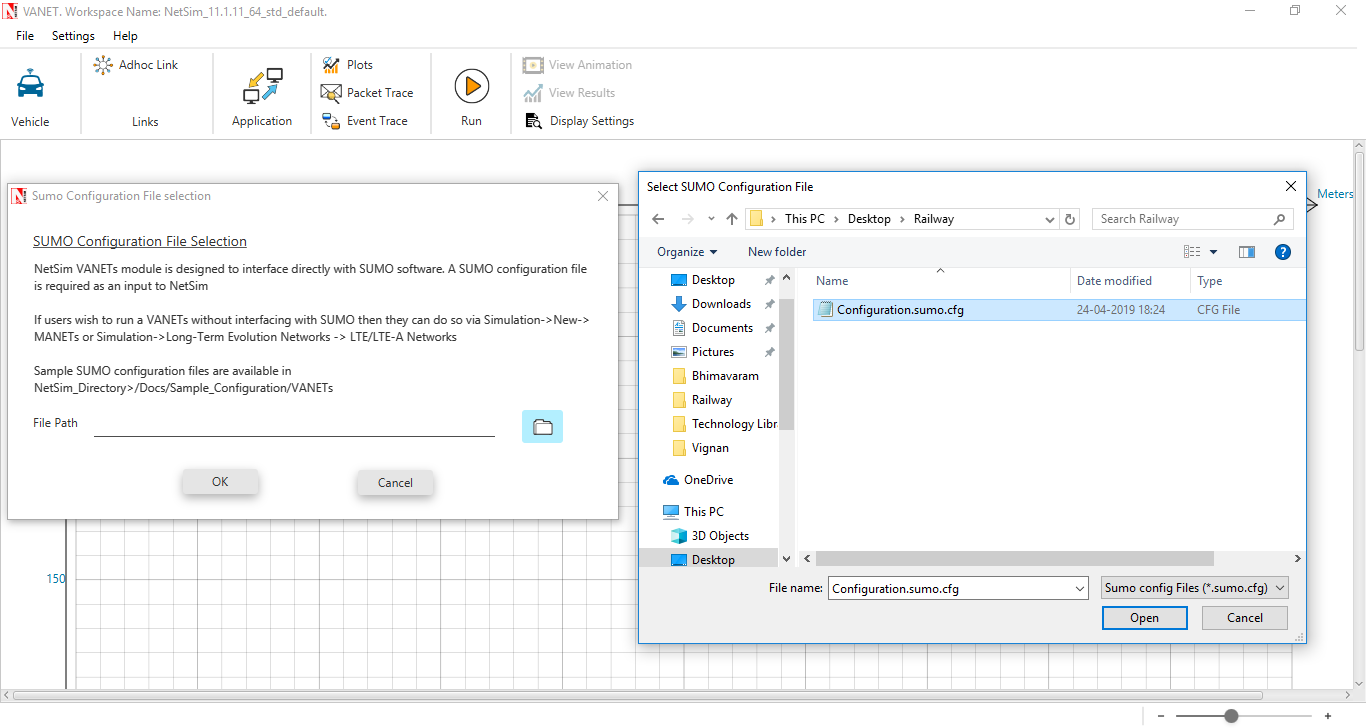1366x728 pixels.
Task: Click the File name text field
Action: pyautogui.click(x=950, y=589)
